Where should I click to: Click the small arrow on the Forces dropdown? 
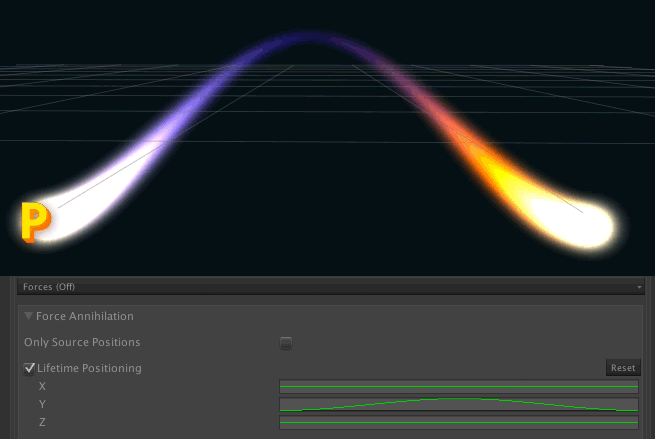639,287
